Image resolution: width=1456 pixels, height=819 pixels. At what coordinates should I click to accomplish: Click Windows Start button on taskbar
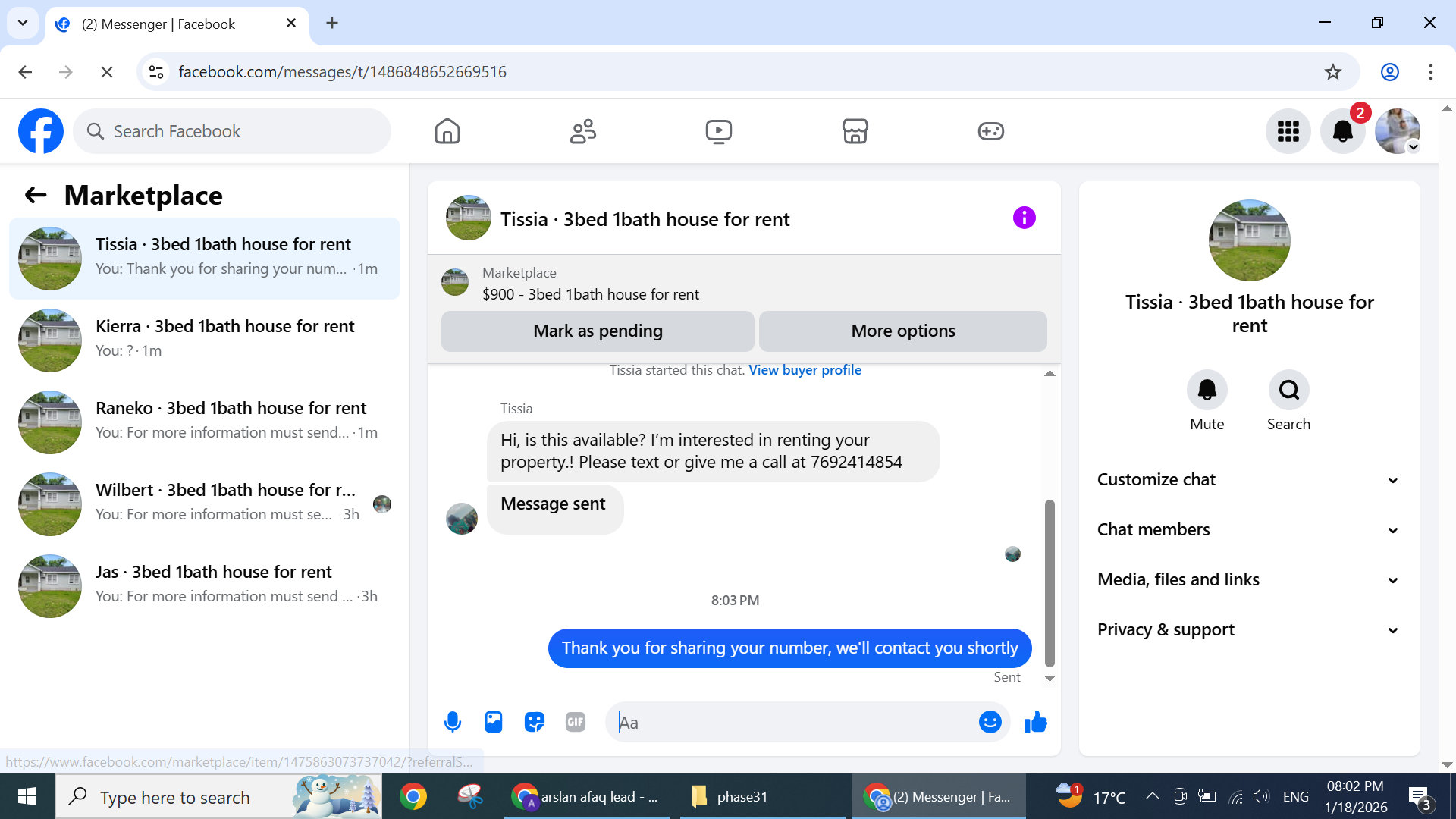(27, 796)
